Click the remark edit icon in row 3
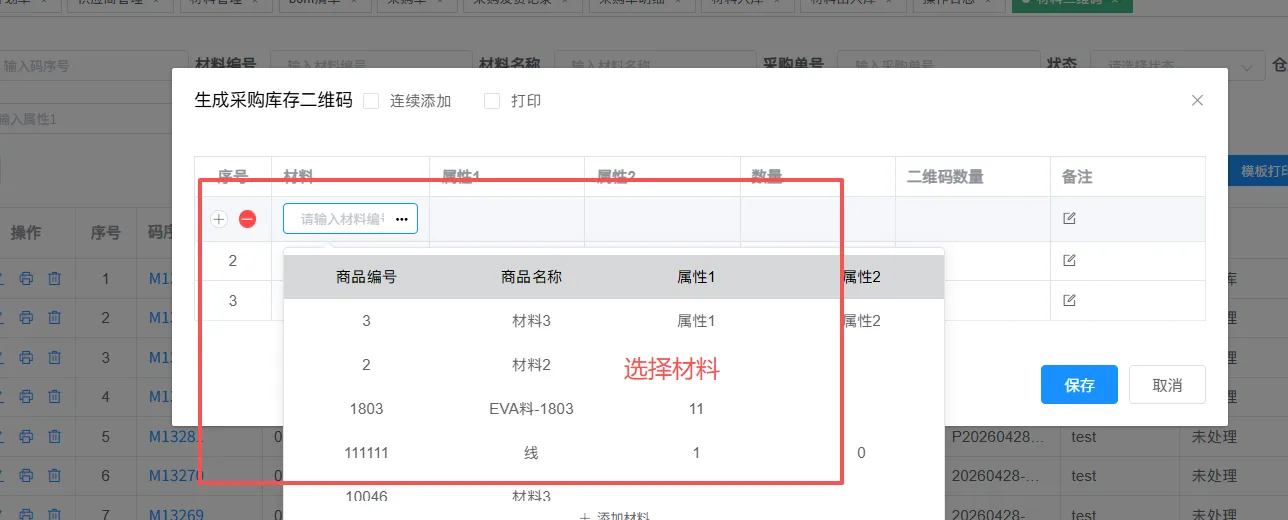This screenshot has height=520, width=1288. coord(1069,300)
